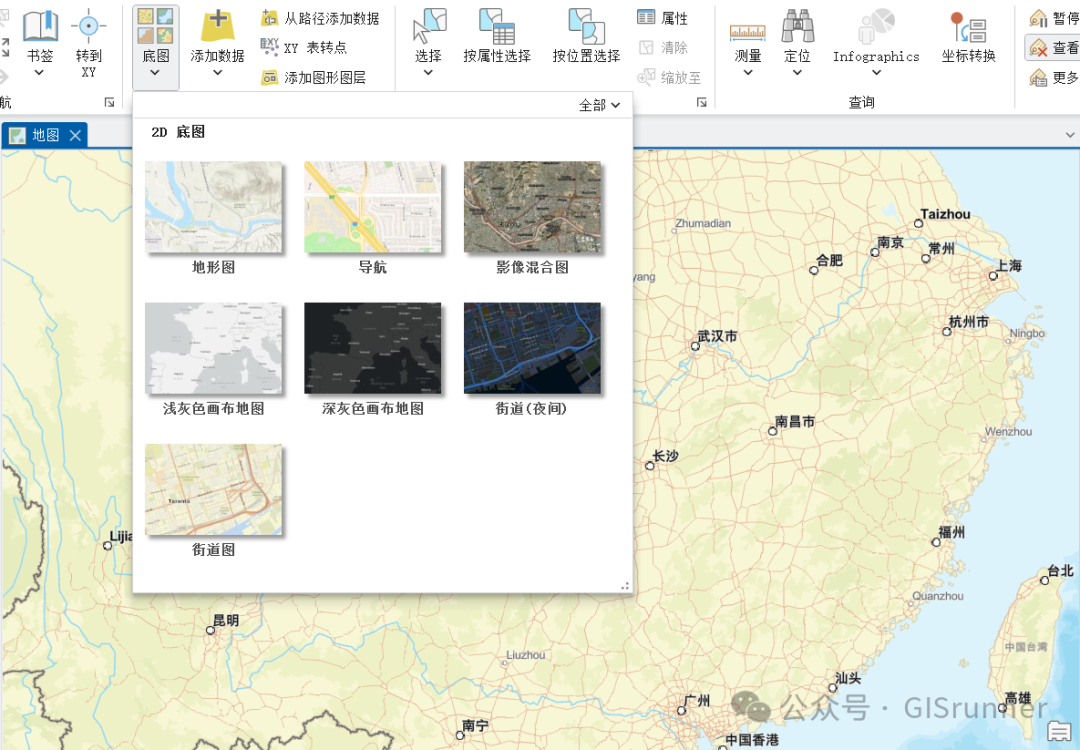Click 添加图形图层 button
The height and width of the screenshot is (750, 1080).
click(313, 78)
